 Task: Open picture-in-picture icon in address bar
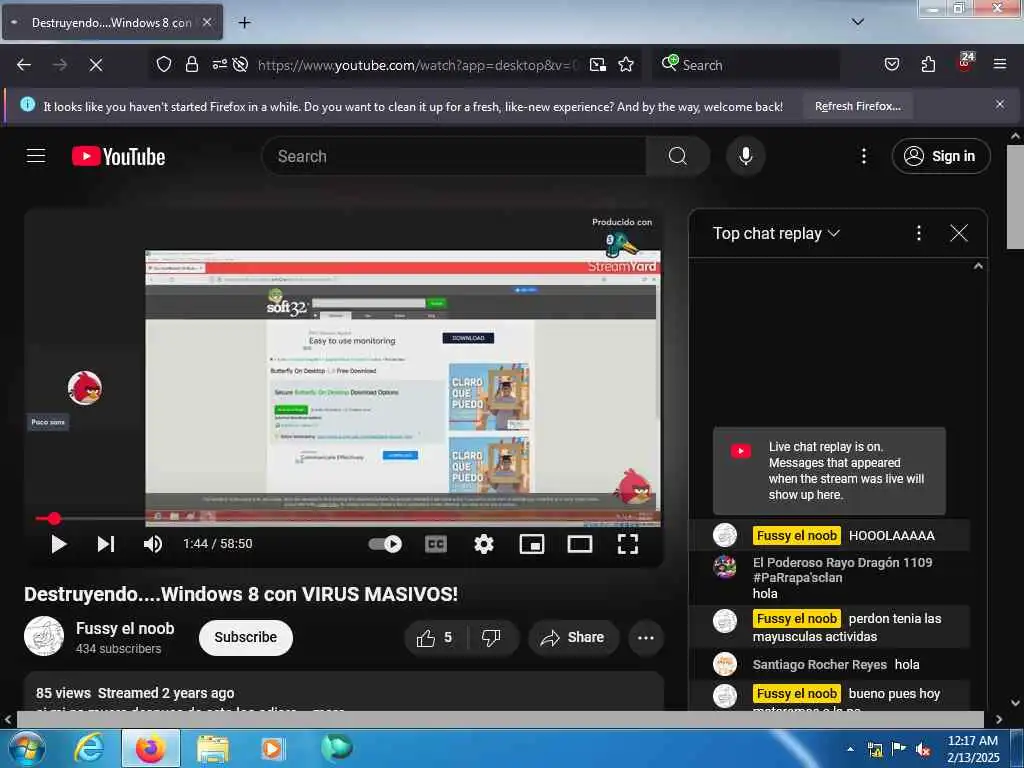tap(598, 65)
